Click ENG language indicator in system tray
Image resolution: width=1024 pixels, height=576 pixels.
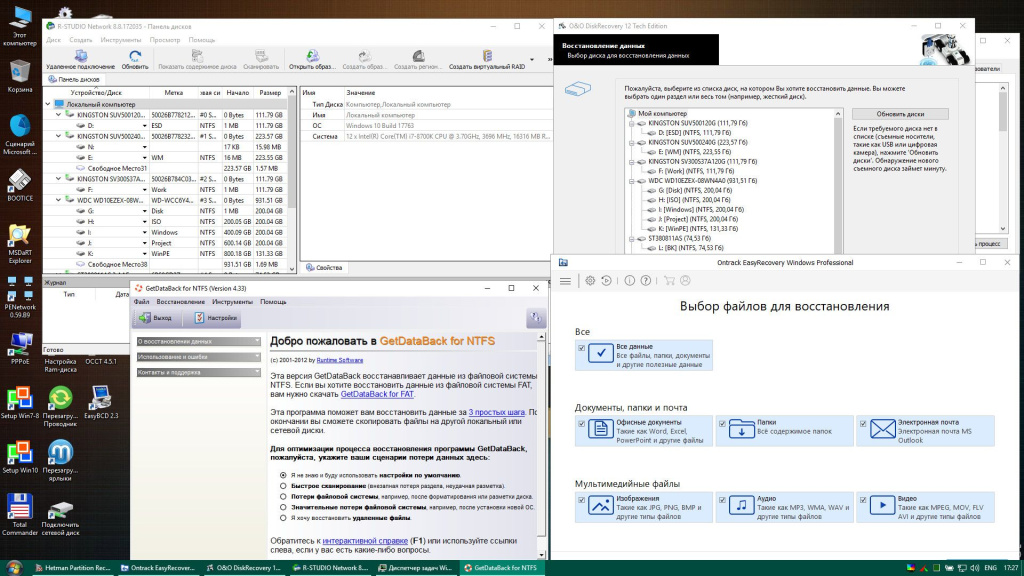990,568
